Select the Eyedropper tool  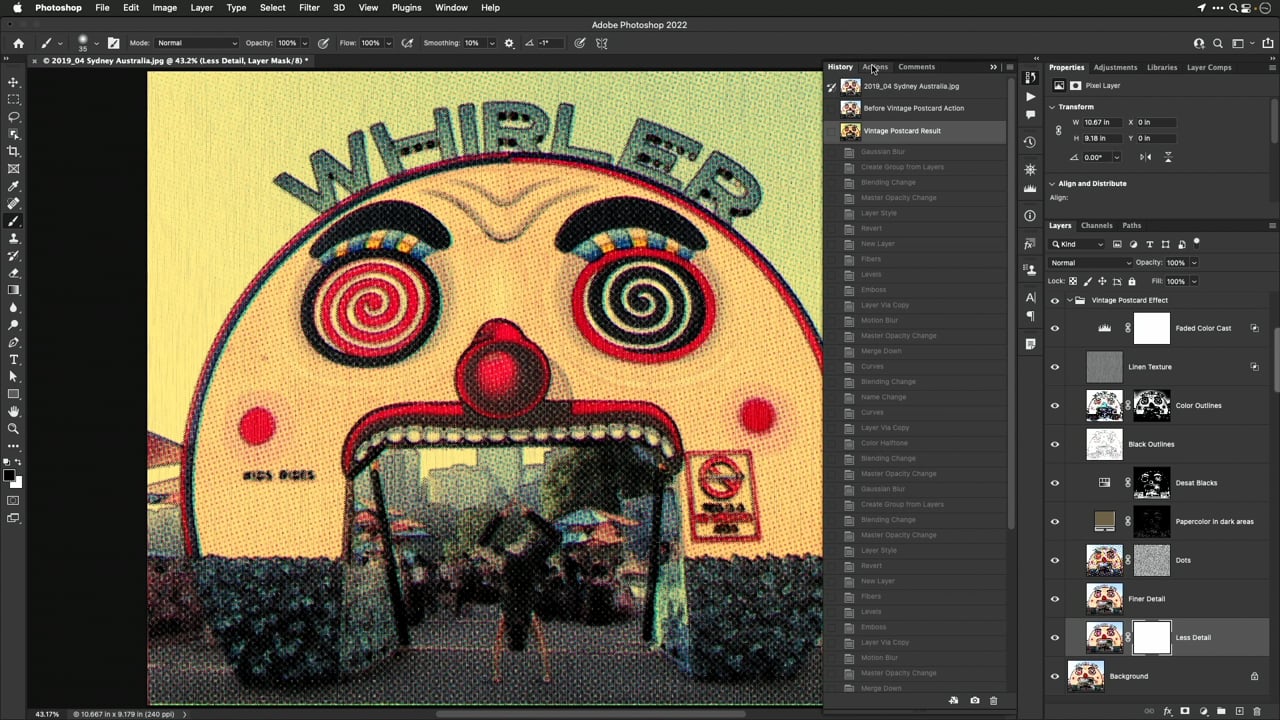pos(14,186)
